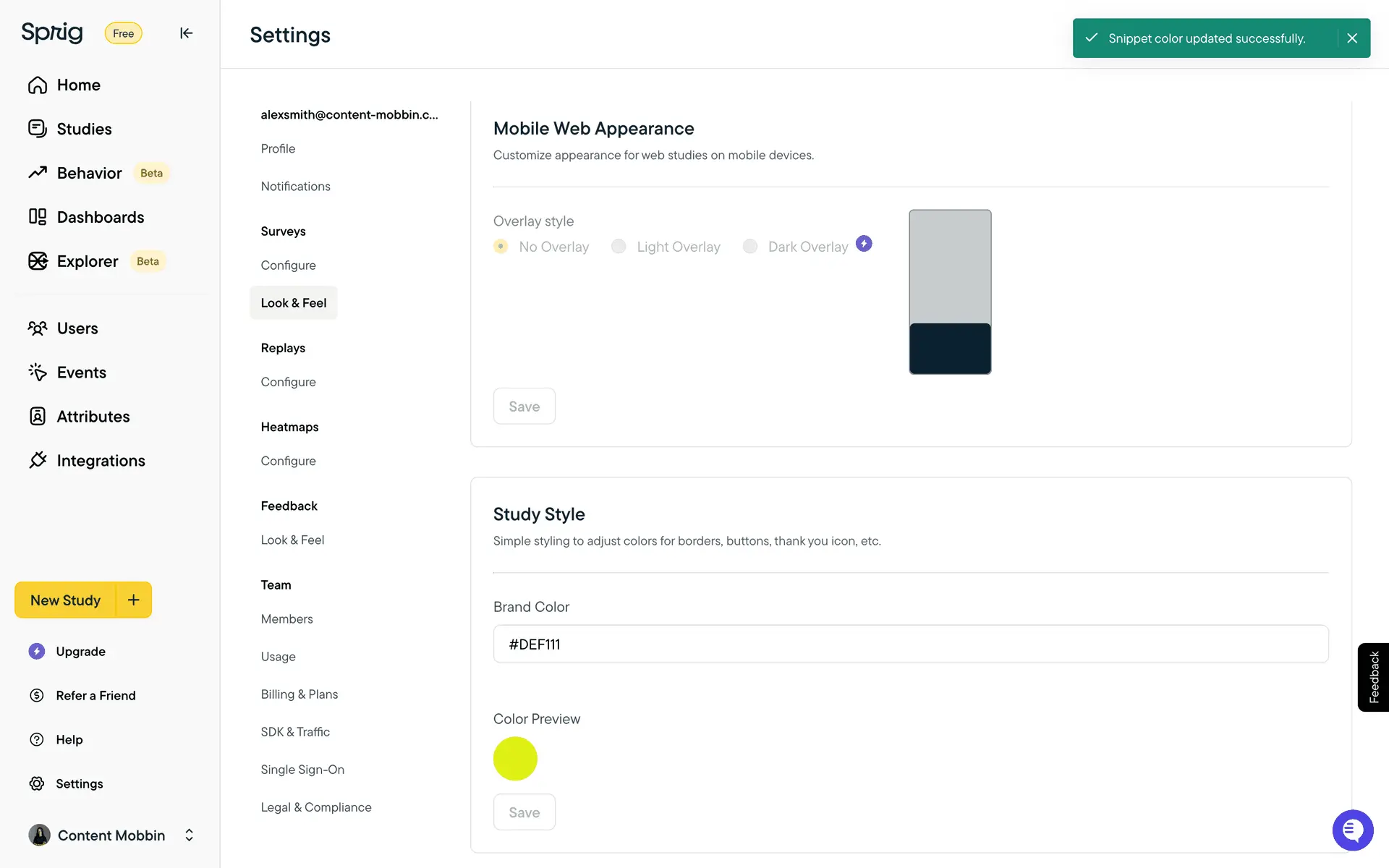This screenshot has width=1389, height=868.
Task: Select the No Overlay radio button
Action: pos(501,247)
